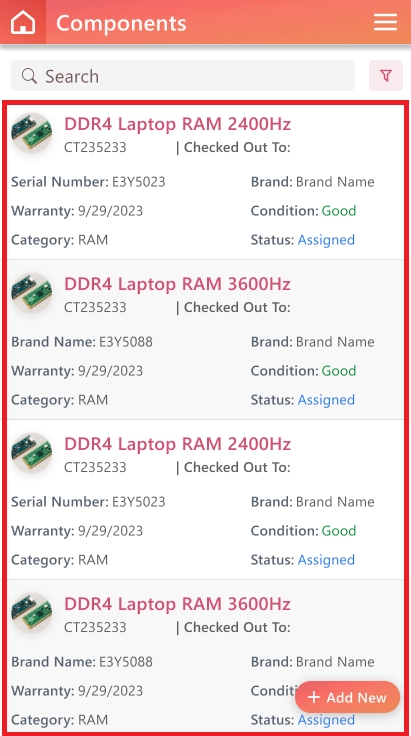Open second DDR4 Laptop RAM 2400Hz title

tap(177, 444)
